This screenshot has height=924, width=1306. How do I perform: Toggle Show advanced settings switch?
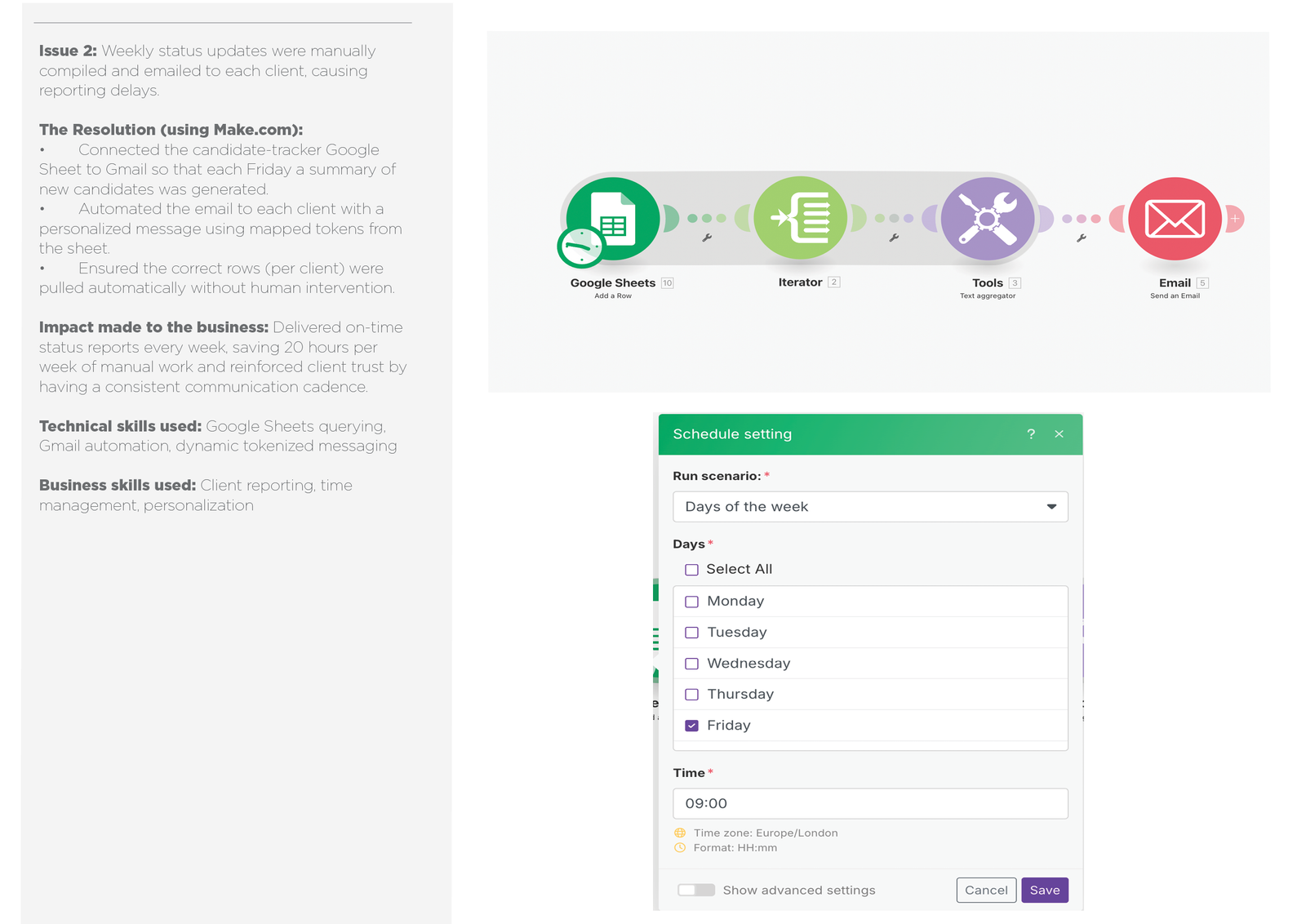(695, 890)
